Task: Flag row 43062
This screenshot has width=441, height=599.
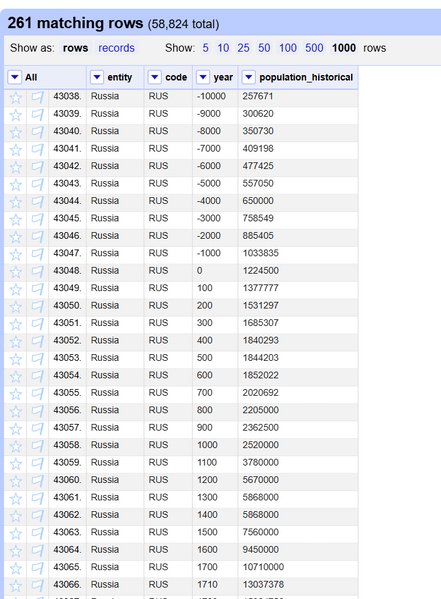Action: pyautogui.click(x=37, y=516)
